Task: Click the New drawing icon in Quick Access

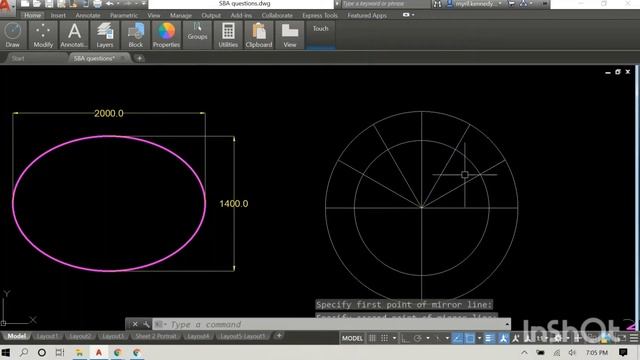Action: [24, 4]
